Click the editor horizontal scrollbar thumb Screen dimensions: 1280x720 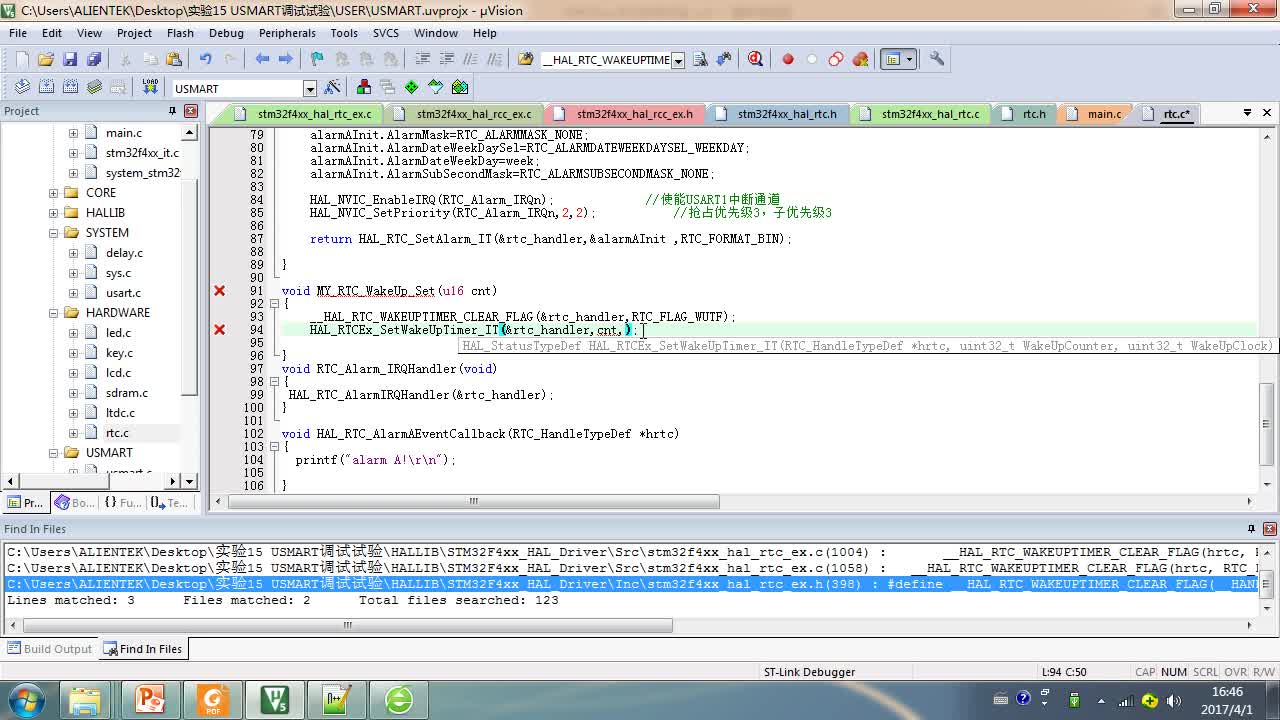[473, 501]
